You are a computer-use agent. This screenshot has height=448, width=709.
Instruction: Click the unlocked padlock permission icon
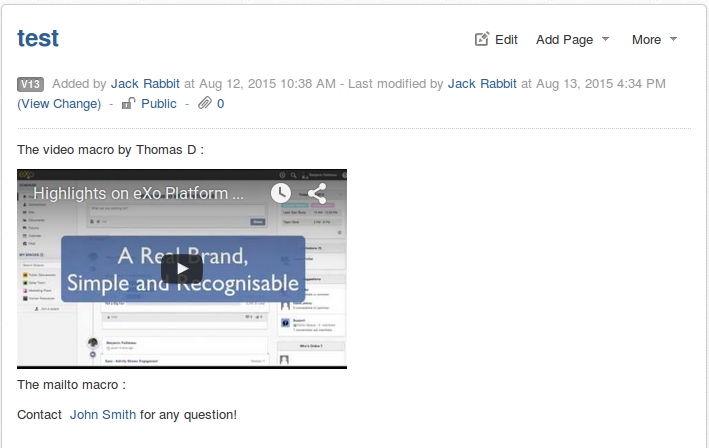128,104
